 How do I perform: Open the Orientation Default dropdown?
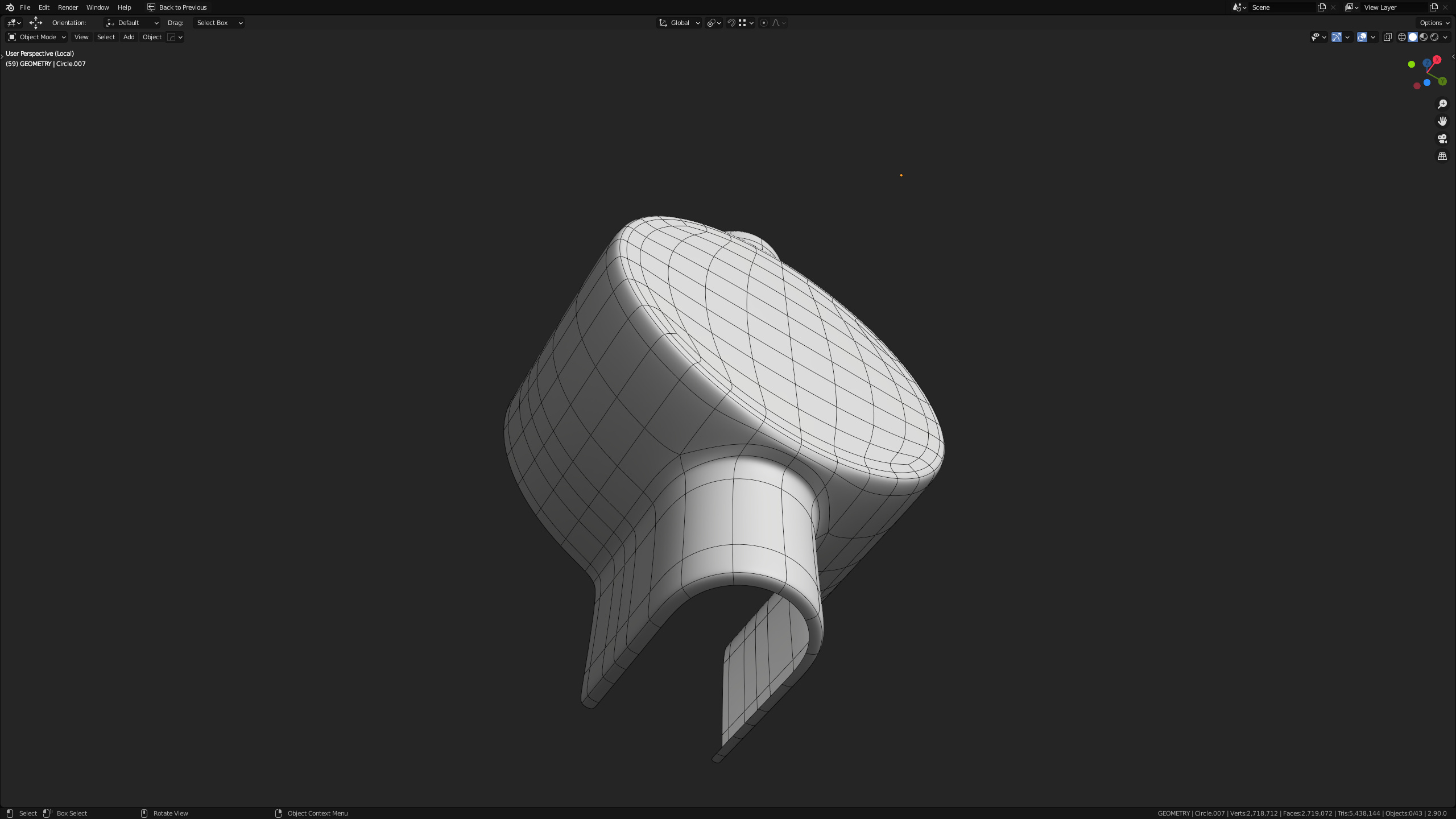pyautogui.click(x=132, y=23)
